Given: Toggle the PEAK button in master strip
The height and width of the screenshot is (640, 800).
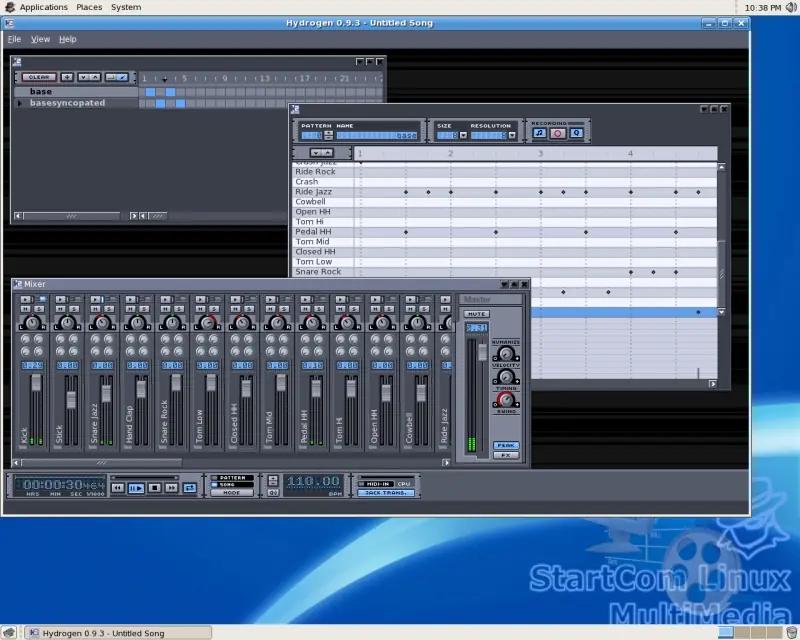Looking at the screenshot, I should [506, 446].
